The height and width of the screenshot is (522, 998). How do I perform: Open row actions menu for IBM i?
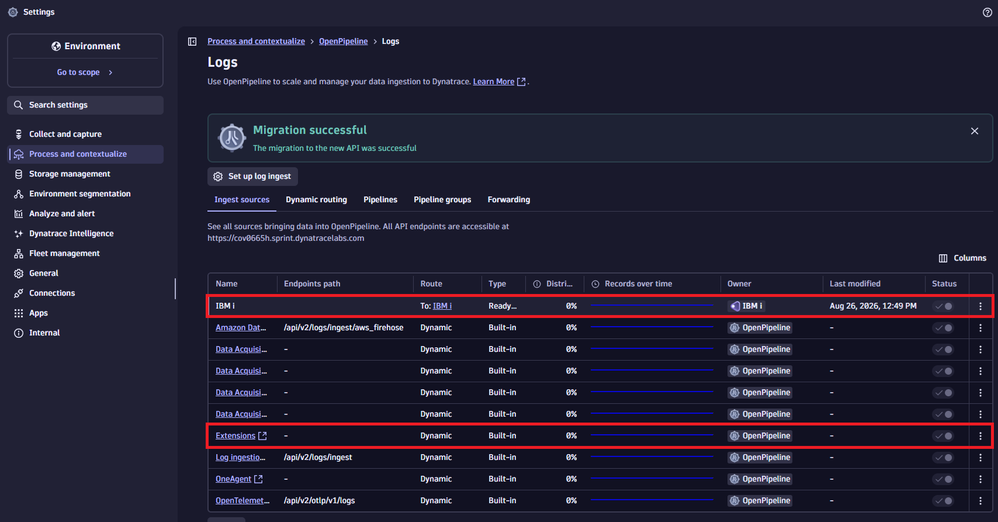980,306
